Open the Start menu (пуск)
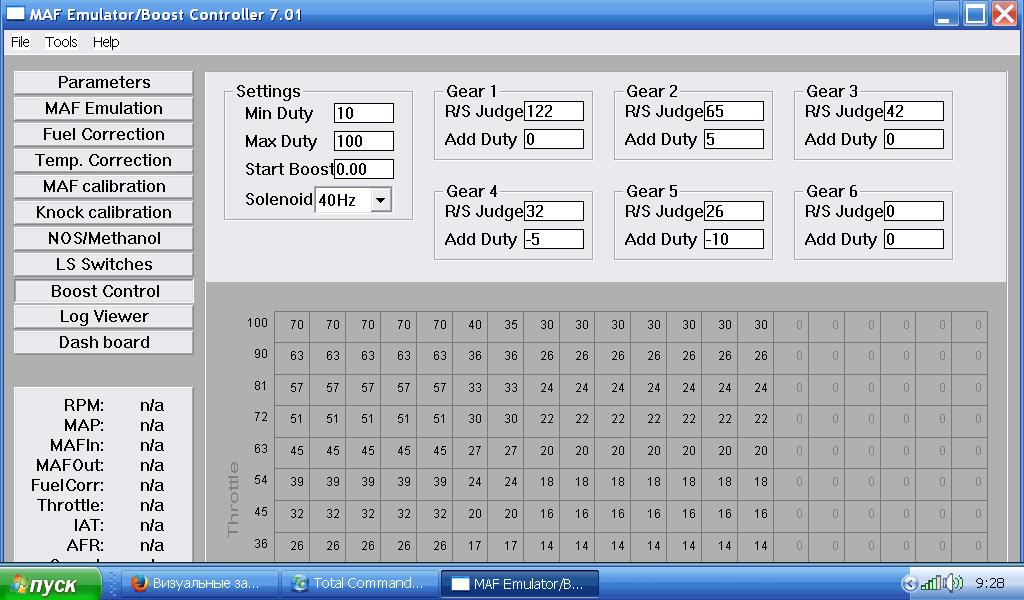 pyautogui.click(x=50, y=584)
